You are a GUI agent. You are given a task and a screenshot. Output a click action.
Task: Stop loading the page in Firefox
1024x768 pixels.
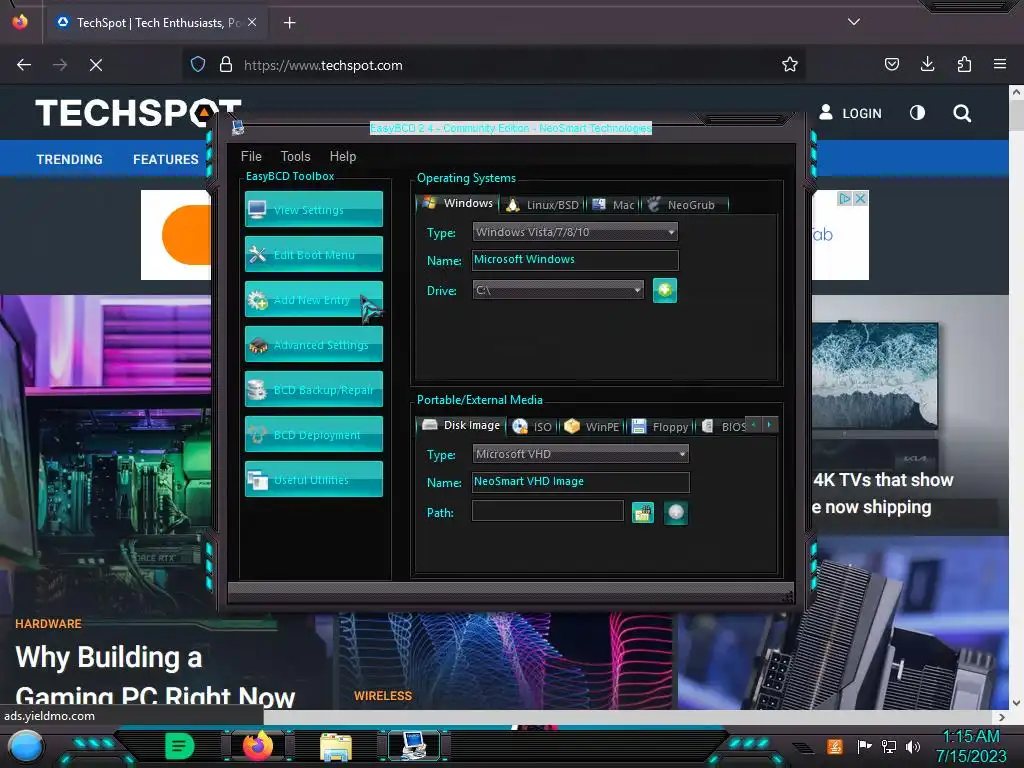click(95, 65)
